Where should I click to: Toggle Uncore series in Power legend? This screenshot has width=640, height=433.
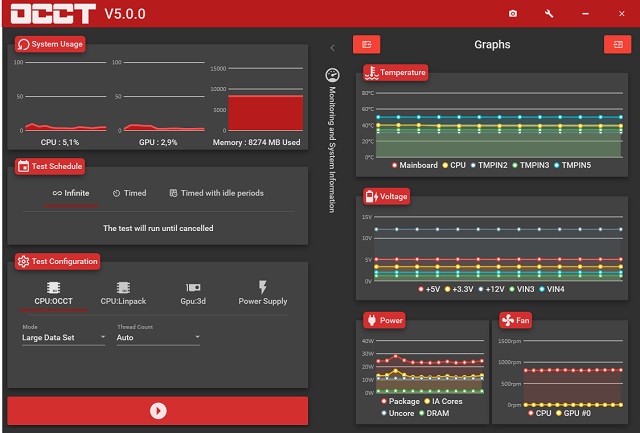(398, 413)
